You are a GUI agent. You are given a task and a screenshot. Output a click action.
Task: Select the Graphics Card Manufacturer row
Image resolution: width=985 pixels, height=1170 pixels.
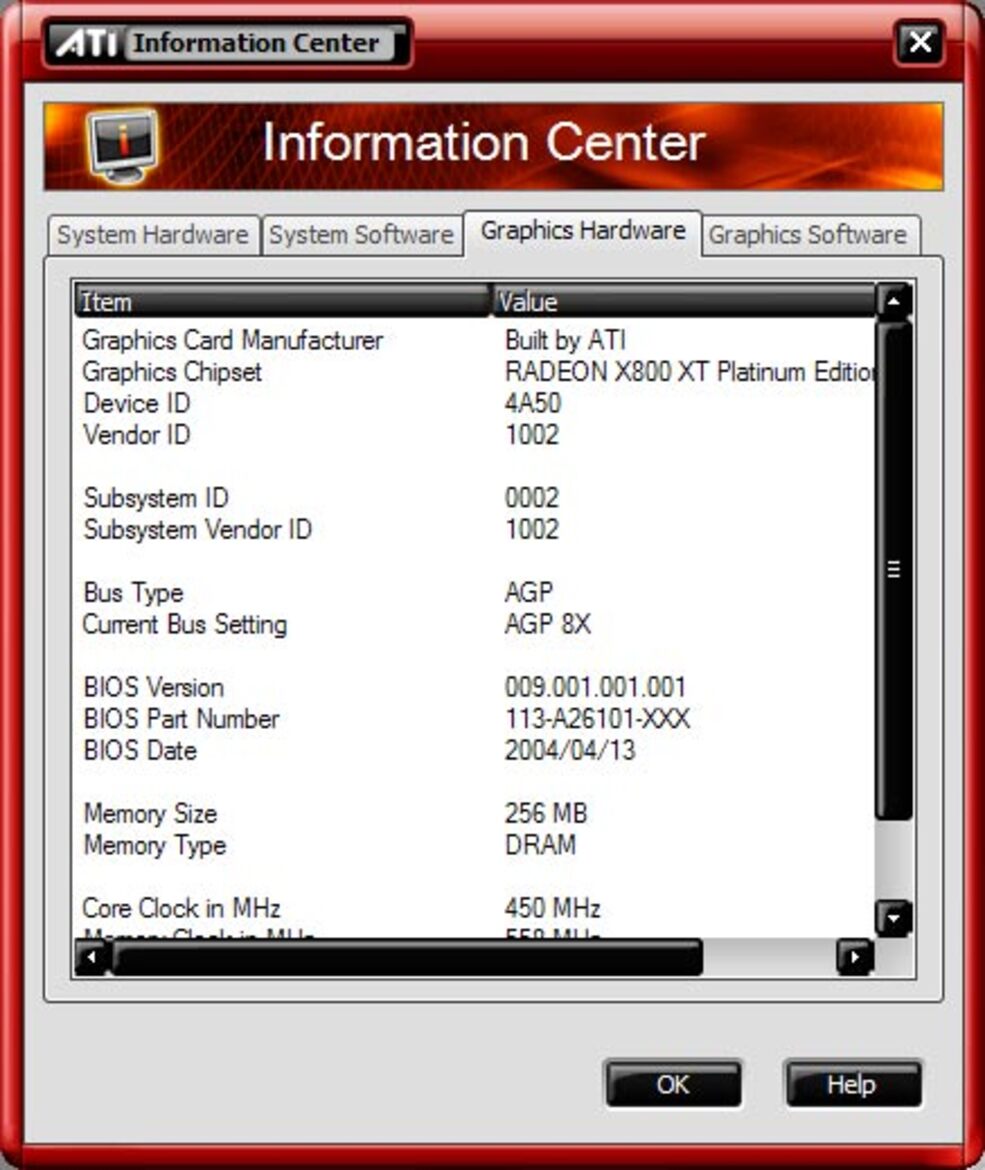475,340
